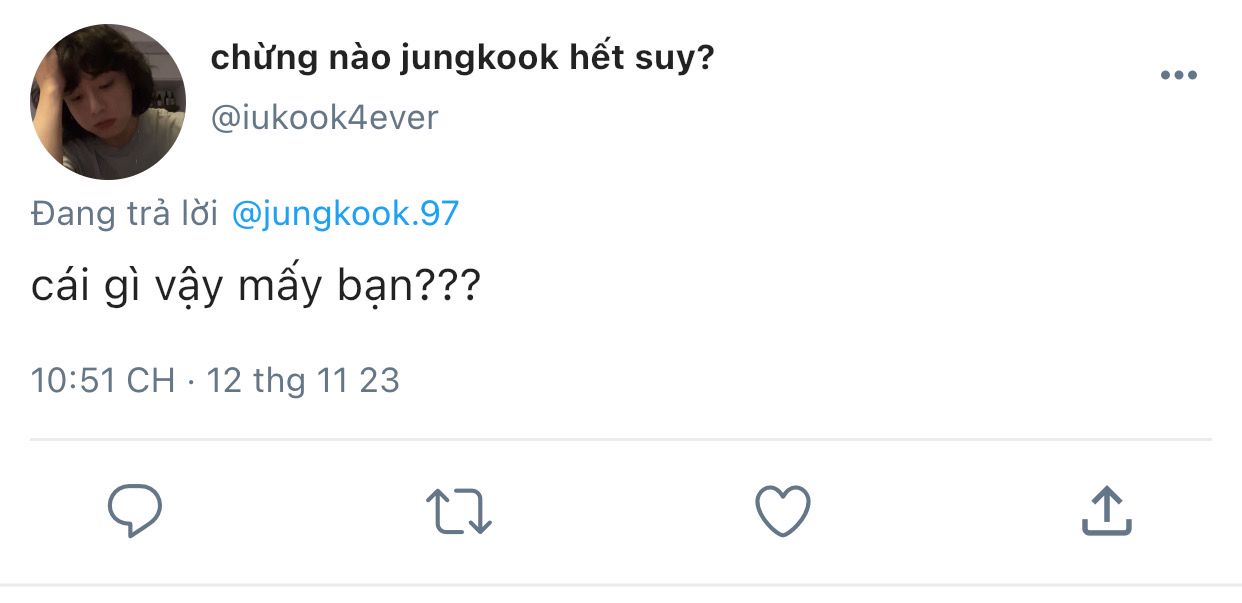Viewport: 1242px width, 603px height.
Task: Open the mentioned @jungkook.97 profile link
Action: tap(345, 214)
